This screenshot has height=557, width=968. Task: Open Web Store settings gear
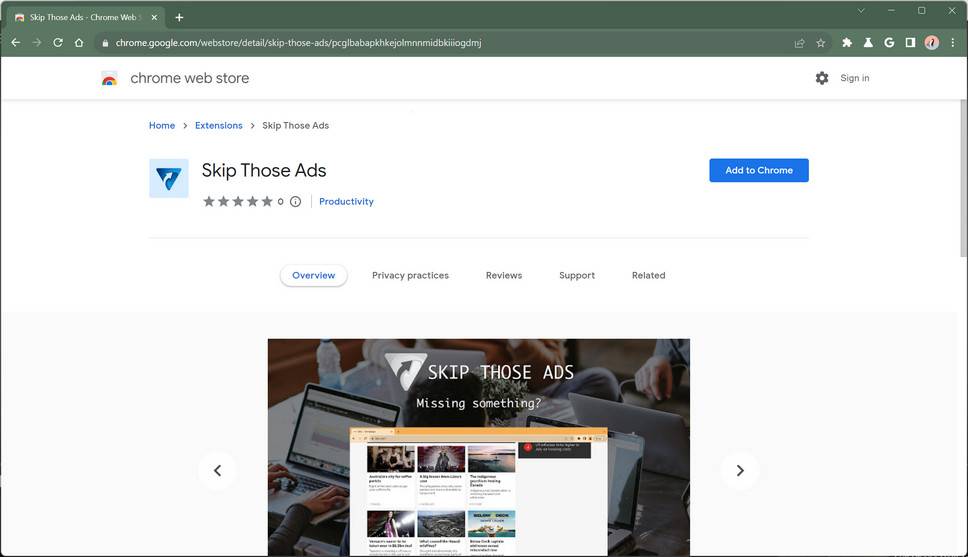click(x=822, y=78)
